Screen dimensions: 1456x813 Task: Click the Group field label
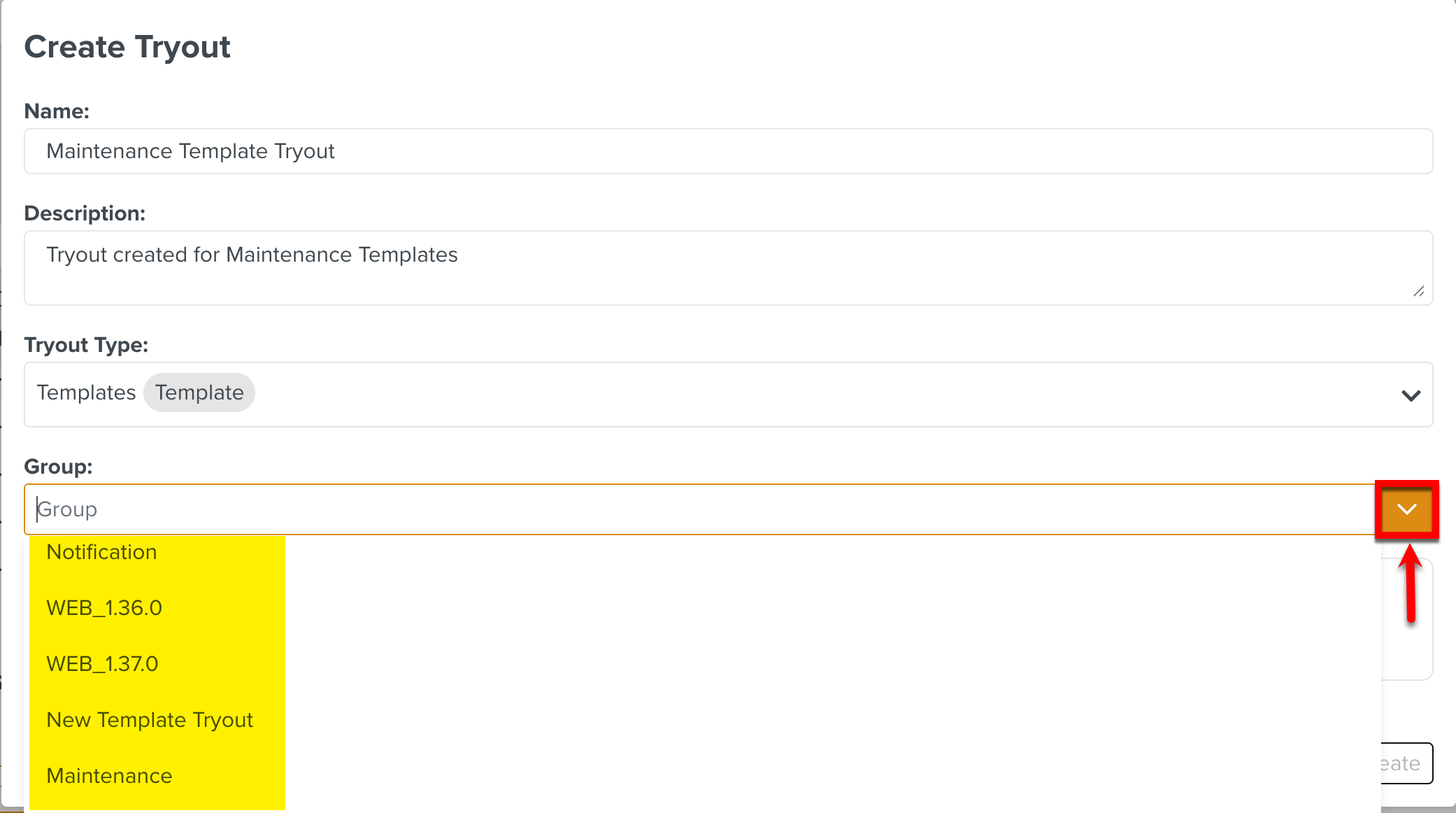tap(58, 467)
